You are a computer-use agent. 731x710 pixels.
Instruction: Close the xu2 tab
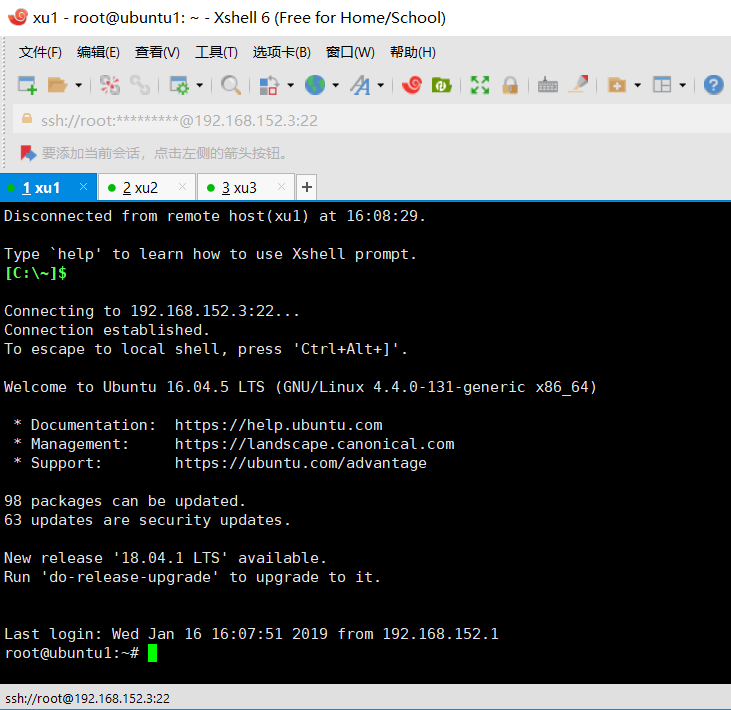tap(182, 187)
